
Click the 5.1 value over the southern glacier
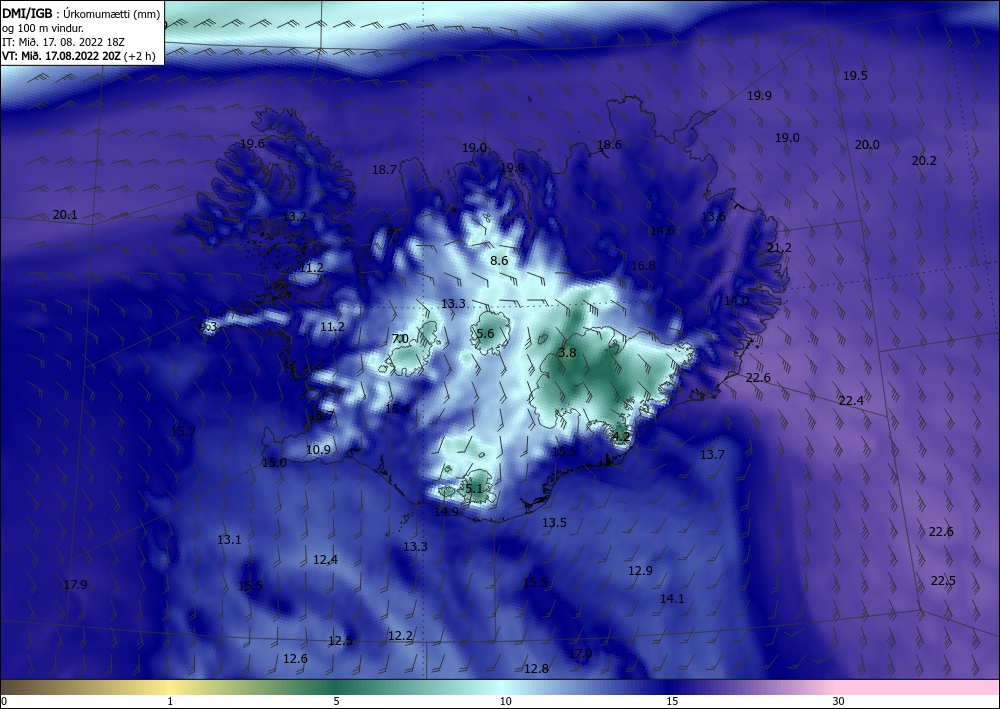click(474, 488)
